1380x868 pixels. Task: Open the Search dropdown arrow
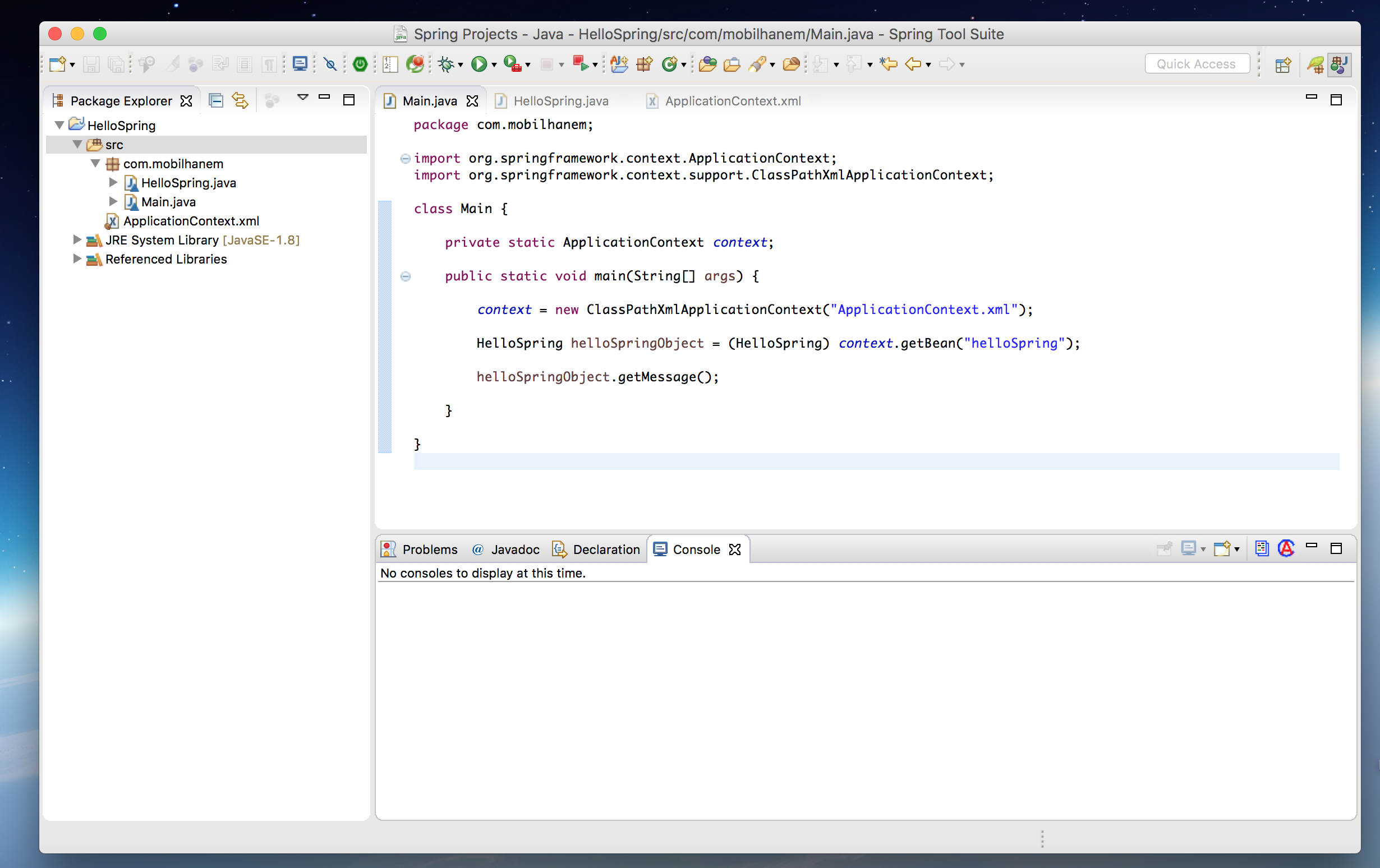pos(772,65)
